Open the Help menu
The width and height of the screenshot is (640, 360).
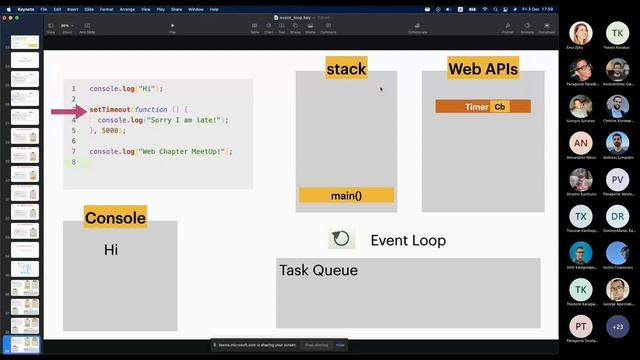(214, 9)
